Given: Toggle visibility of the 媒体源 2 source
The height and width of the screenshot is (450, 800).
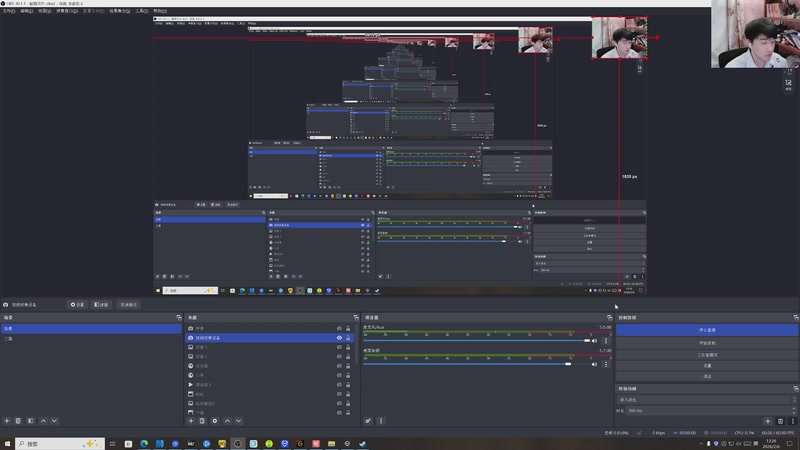Looking at the screenshot, I should tap(339, 385).
